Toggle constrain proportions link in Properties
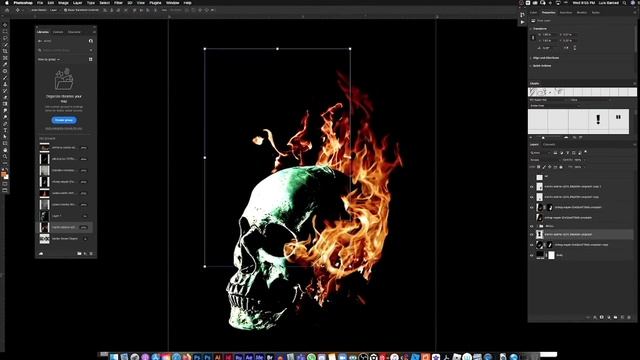Image resolution: width=640 pixels, height=360 pixels. coord(533,38)
